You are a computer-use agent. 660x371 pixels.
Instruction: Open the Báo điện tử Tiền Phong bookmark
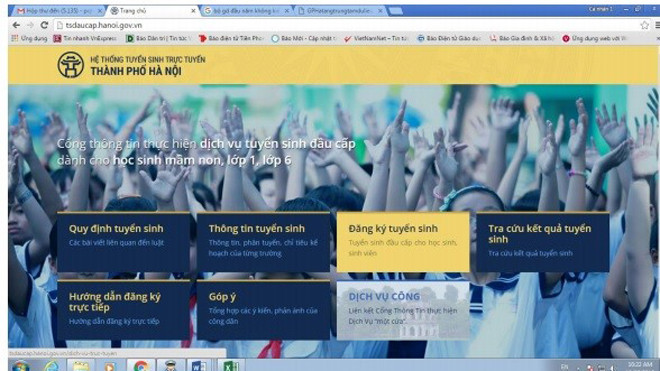[x=231, y=38]
